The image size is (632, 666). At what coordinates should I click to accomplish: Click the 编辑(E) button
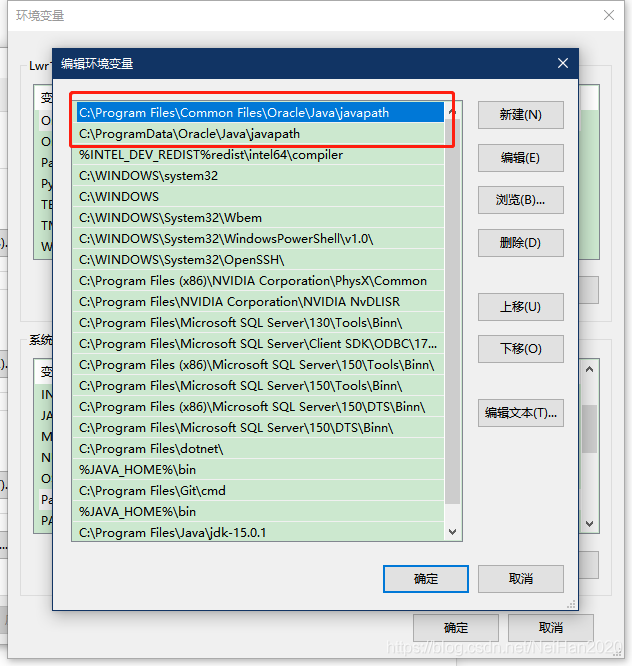(521, 158)
